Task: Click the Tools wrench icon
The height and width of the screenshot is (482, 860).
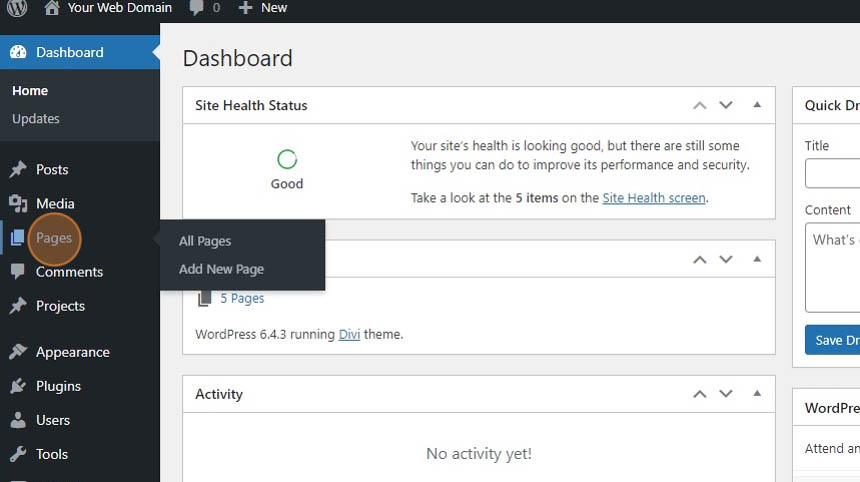Action: [x=18, y=454]
